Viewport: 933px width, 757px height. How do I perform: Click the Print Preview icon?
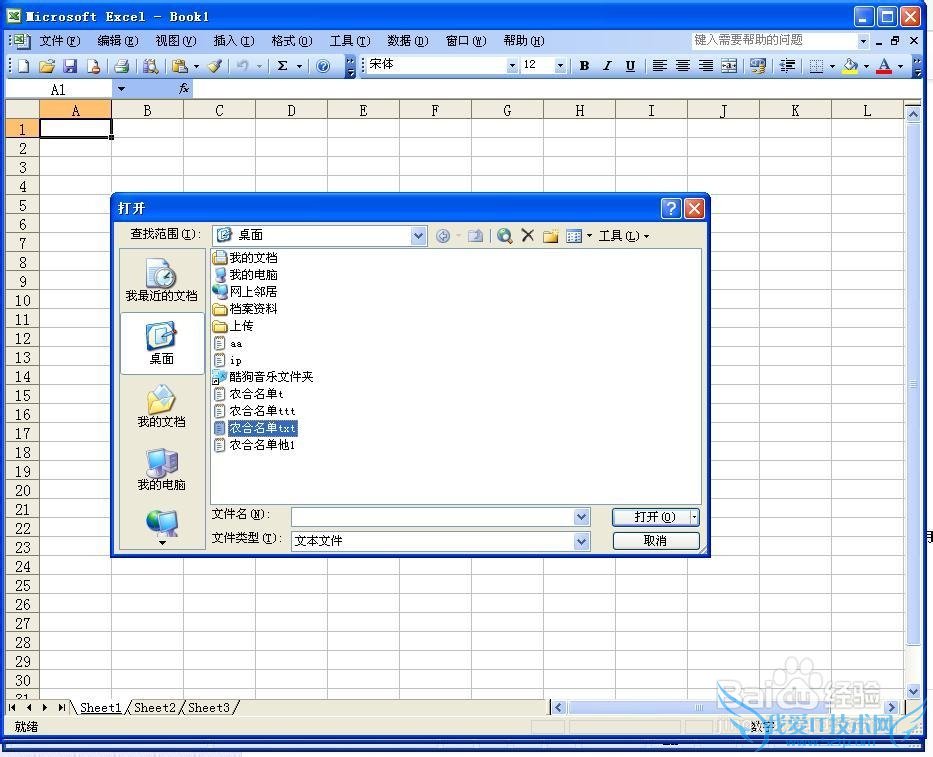[x=151, y=66]
